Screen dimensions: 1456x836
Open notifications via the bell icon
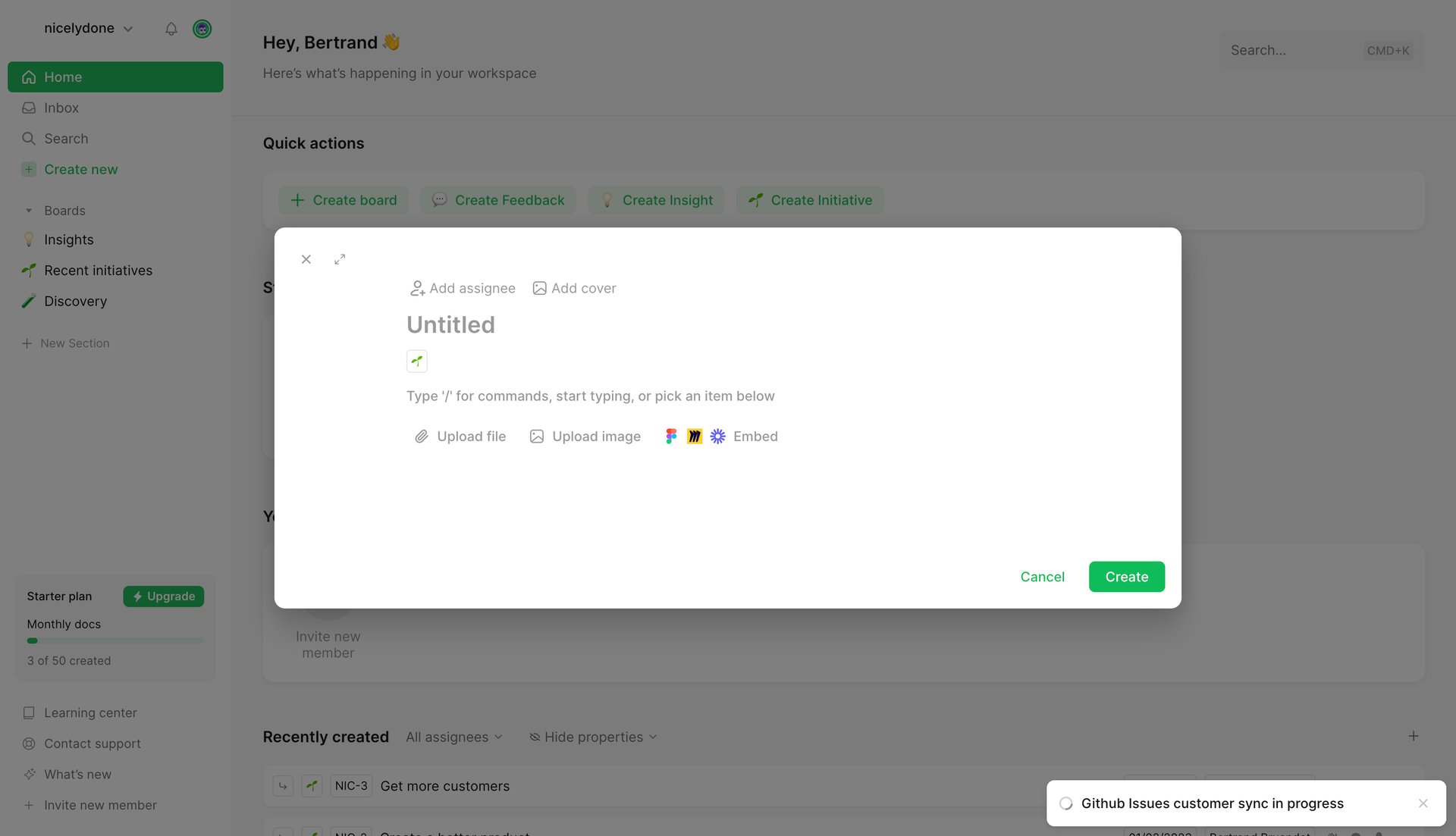[171, 29]
